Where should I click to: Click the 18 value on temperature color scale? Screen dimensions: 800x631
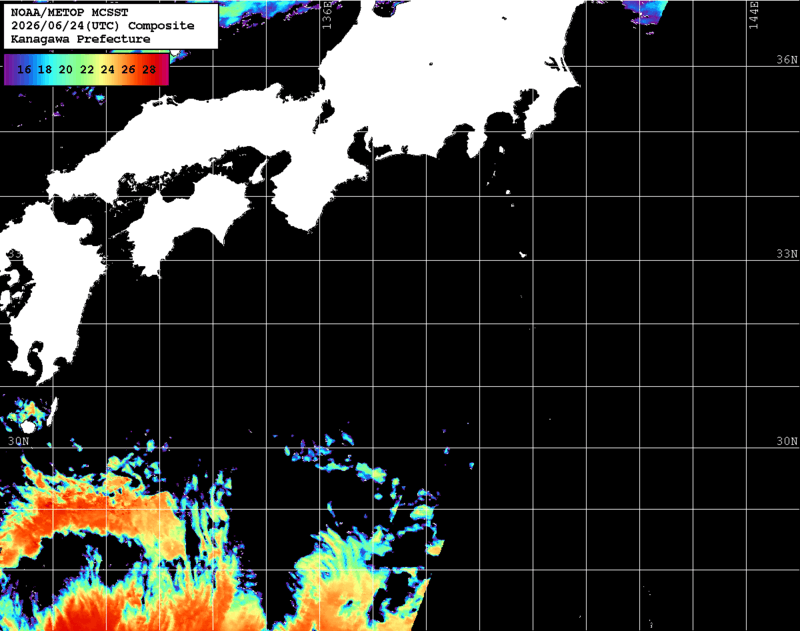(45, 69)
